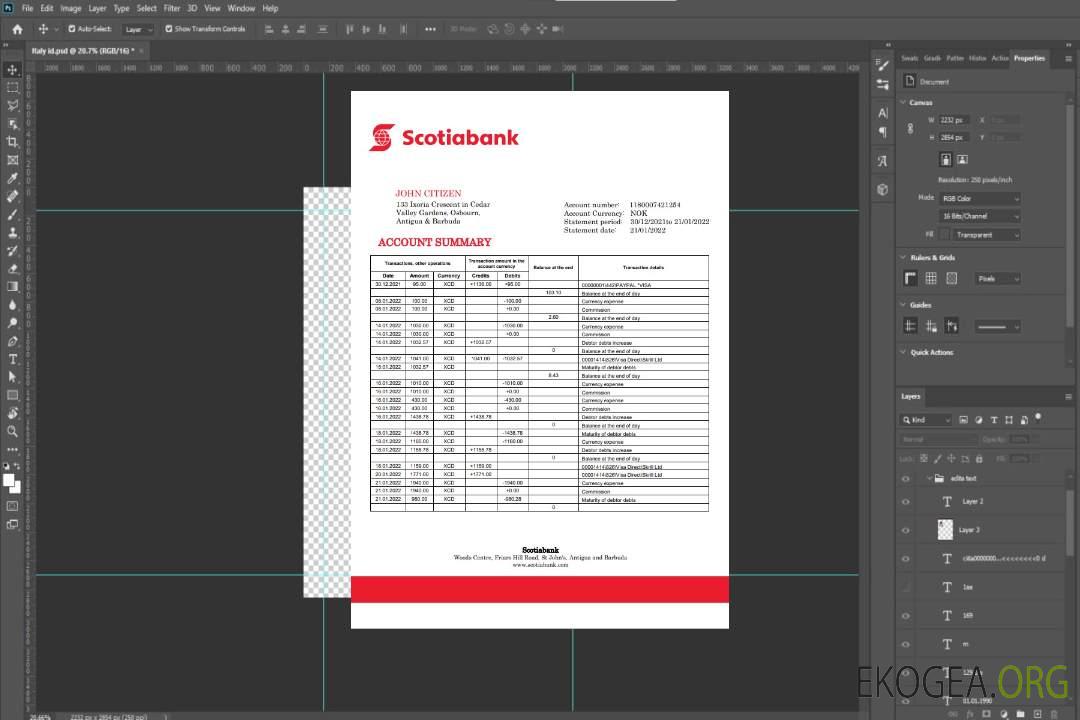Image resolution: width=1080 pixels, height=720 pixels.
Task: Collapse the Canvas section
Action: 903,102
